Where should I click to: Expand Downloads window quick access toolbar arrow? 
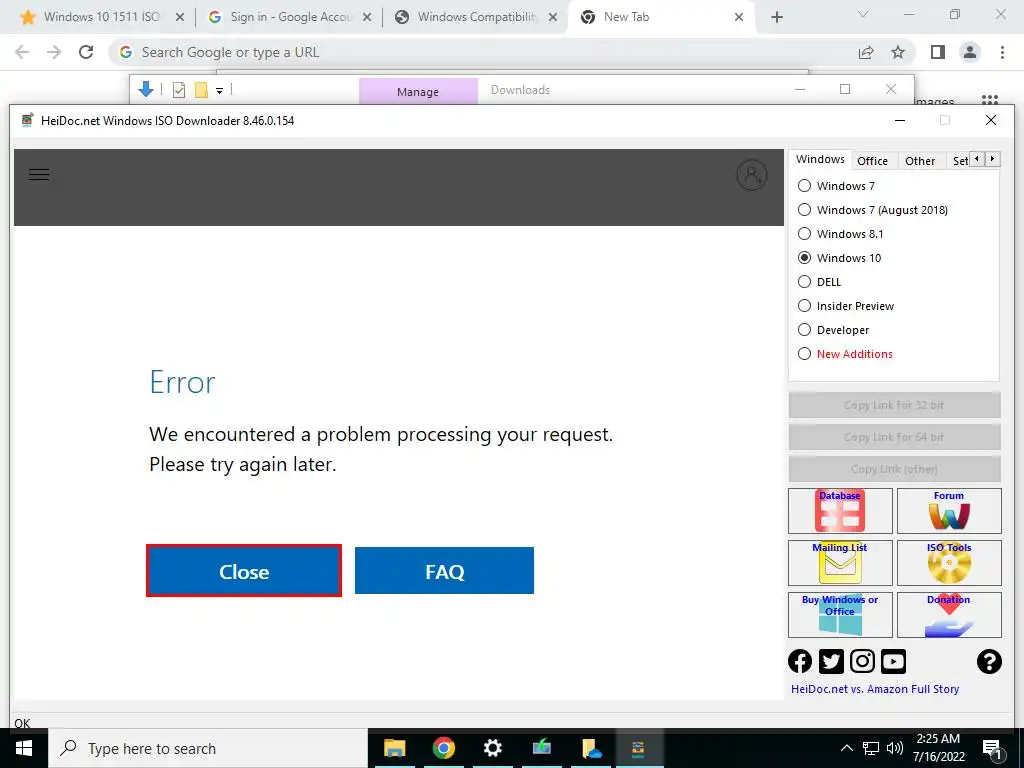219,91
